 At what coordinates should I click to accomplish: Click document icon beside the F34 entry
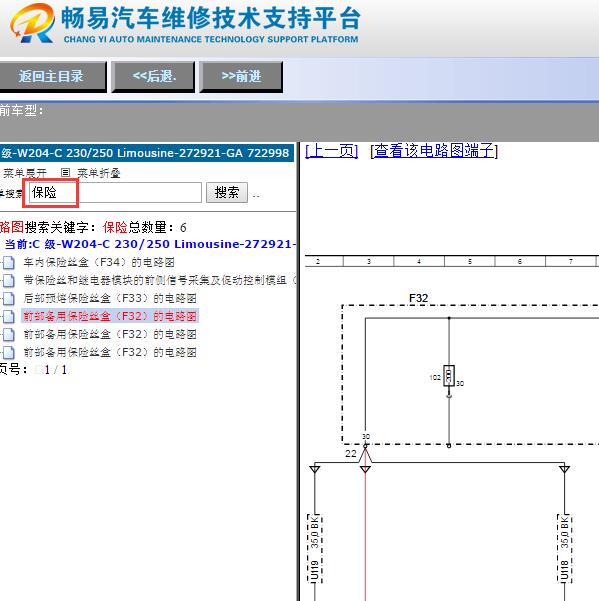click(8, 263)
